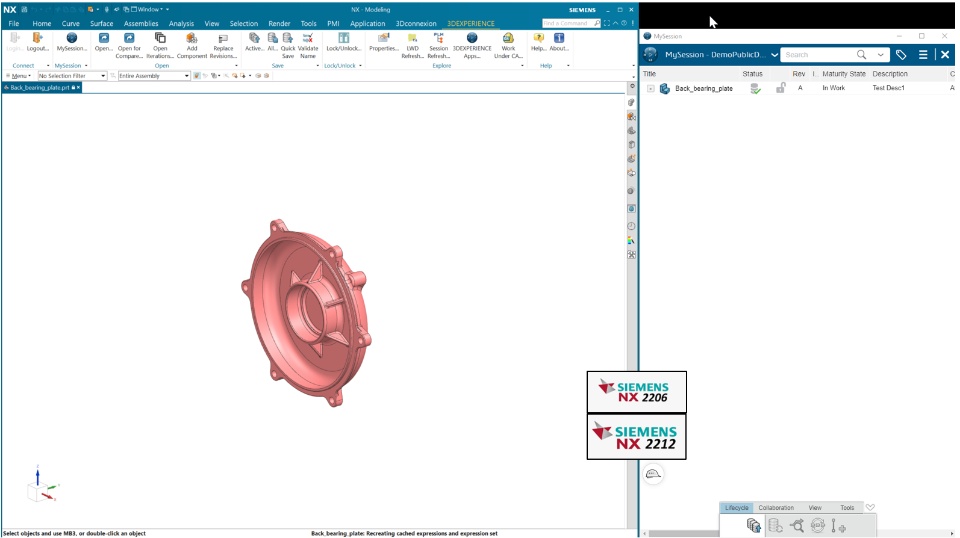The height and width of the screenshot is (538, 960).
Task: Click the All save icon
Action: [272, 39]
